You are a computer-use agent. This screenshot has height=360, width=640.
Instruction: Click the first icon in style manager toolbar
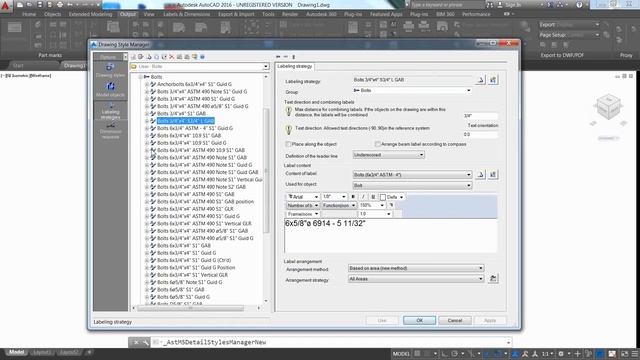[133, 57]
